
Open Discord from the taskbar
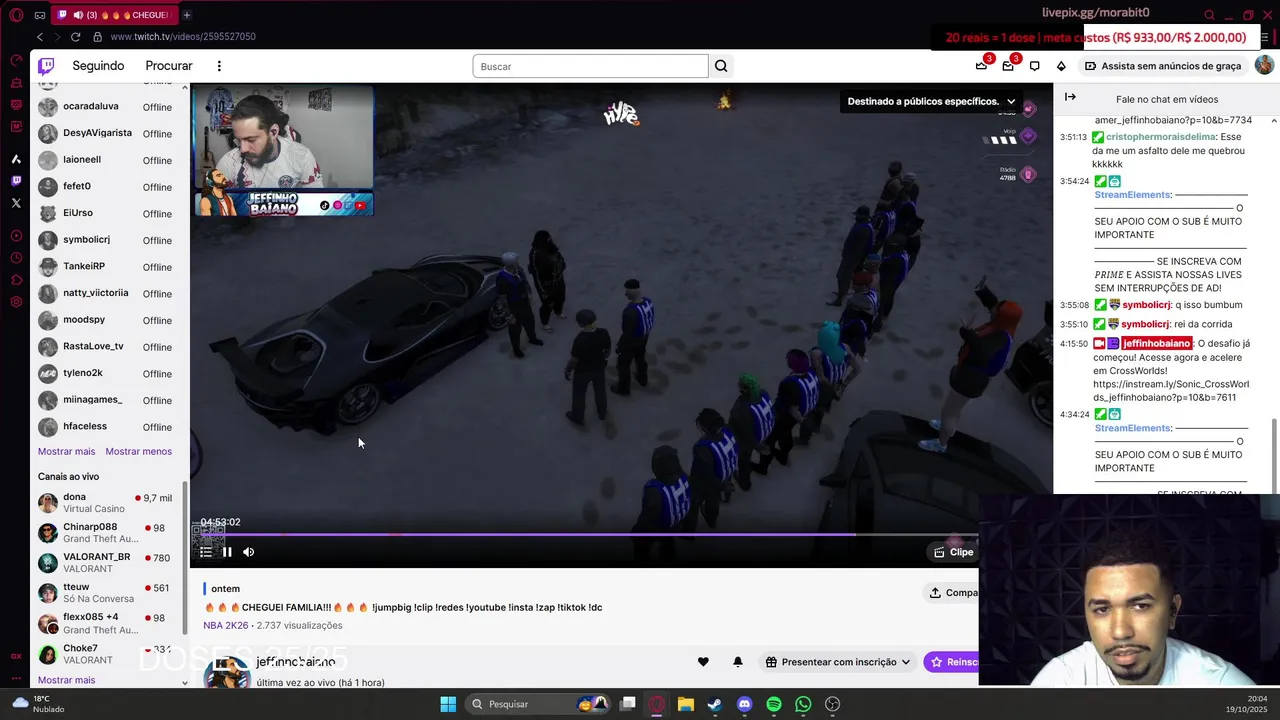[x=744, y=704]
